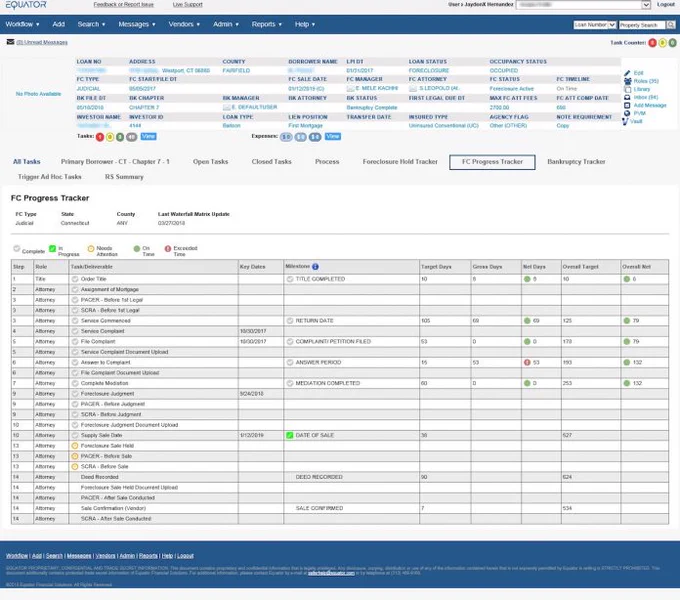
Task: Click the property search magnifier icon
Action: coord(670,25)
